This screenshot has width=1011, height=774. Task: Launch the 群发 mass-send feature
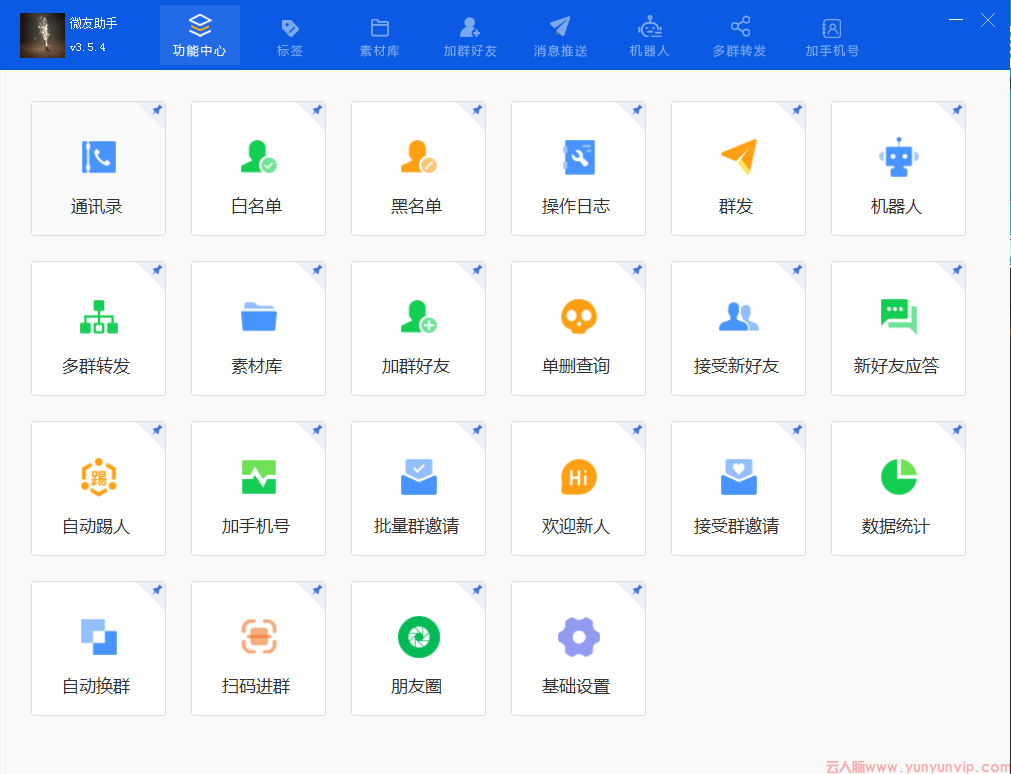tap(738, 168)
